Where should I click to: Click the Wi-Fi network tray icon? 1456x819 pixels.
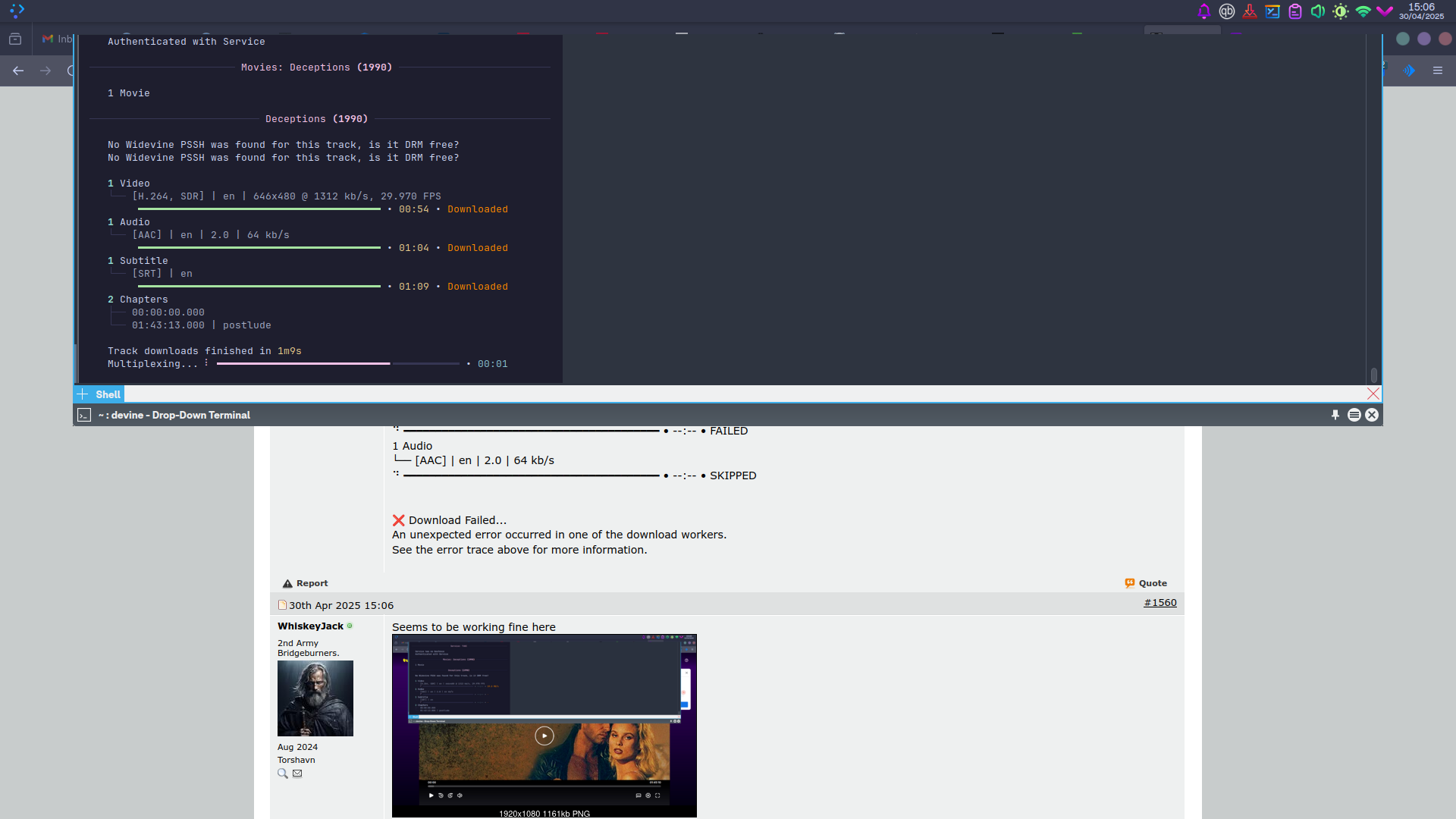[1363, 11]
